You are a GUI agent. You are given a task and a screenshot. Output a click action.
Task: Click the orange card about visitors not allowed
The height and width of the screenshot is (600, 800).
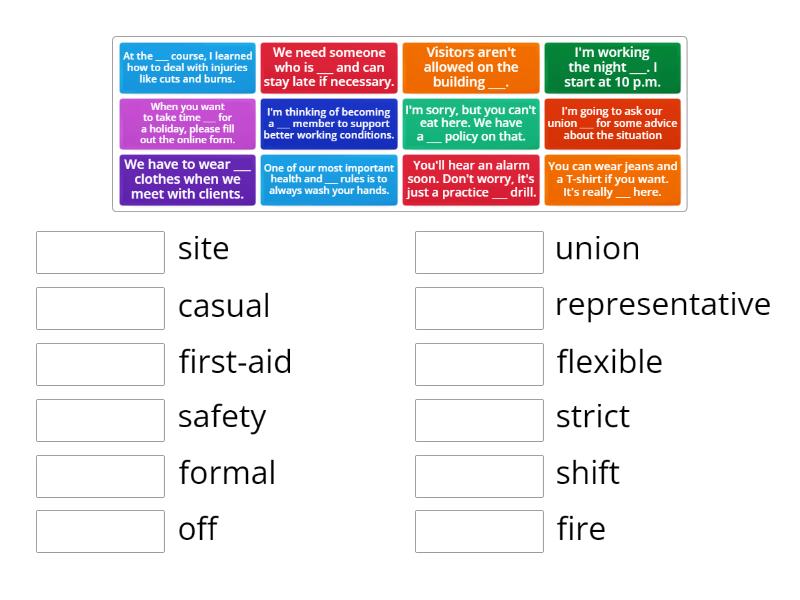pyautogui.click(x=470, y=68)
